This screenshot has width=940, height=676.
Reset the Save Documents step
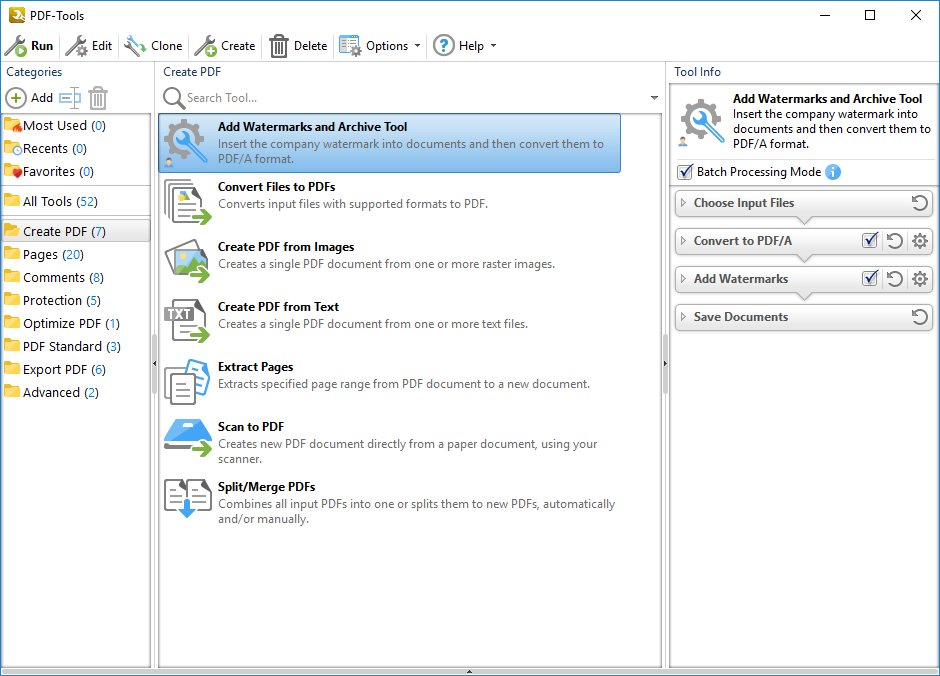[x=920, y=317]
